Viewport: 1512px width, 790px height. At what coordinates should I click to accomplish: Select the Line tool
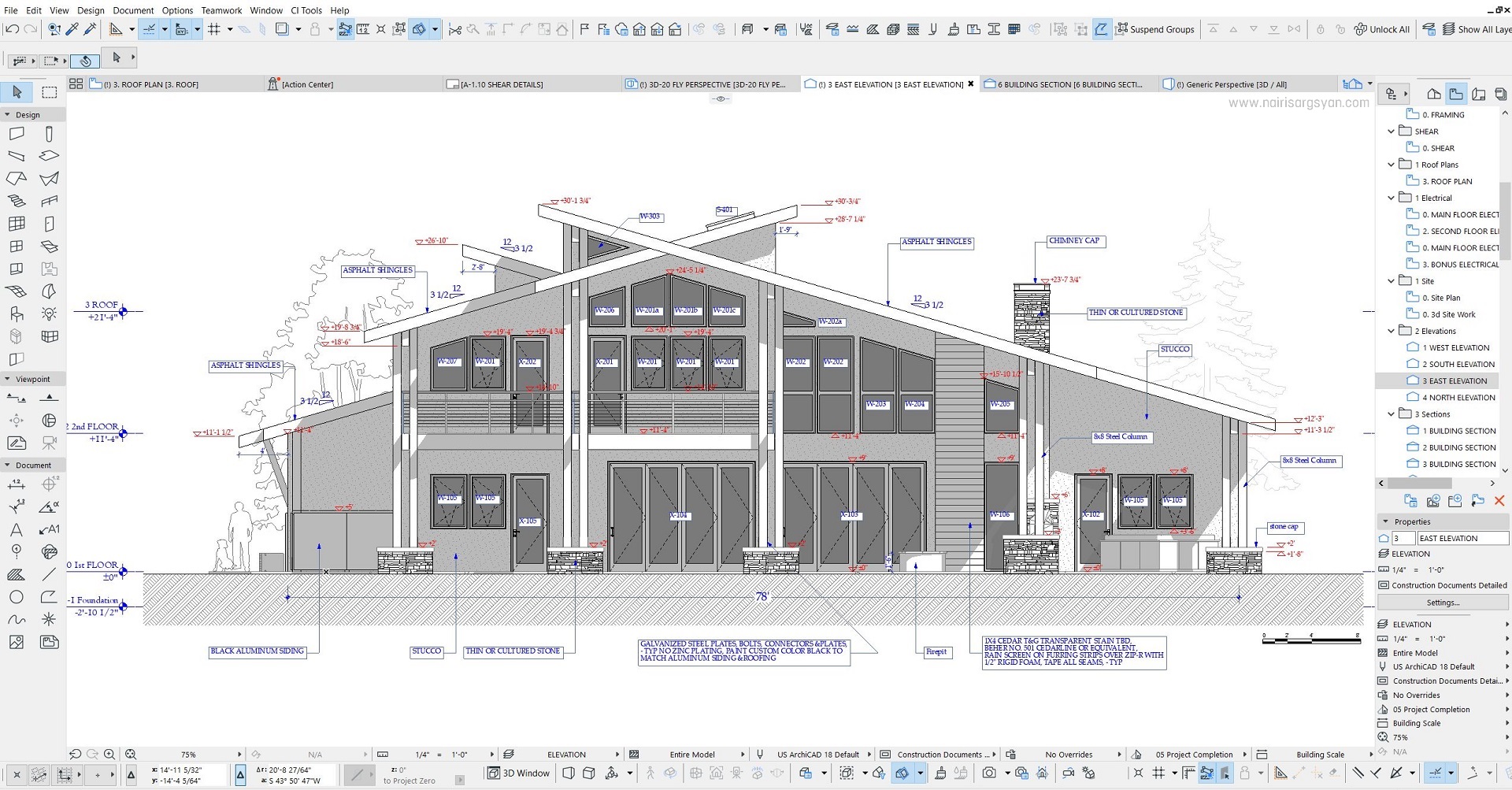[49, 574]
